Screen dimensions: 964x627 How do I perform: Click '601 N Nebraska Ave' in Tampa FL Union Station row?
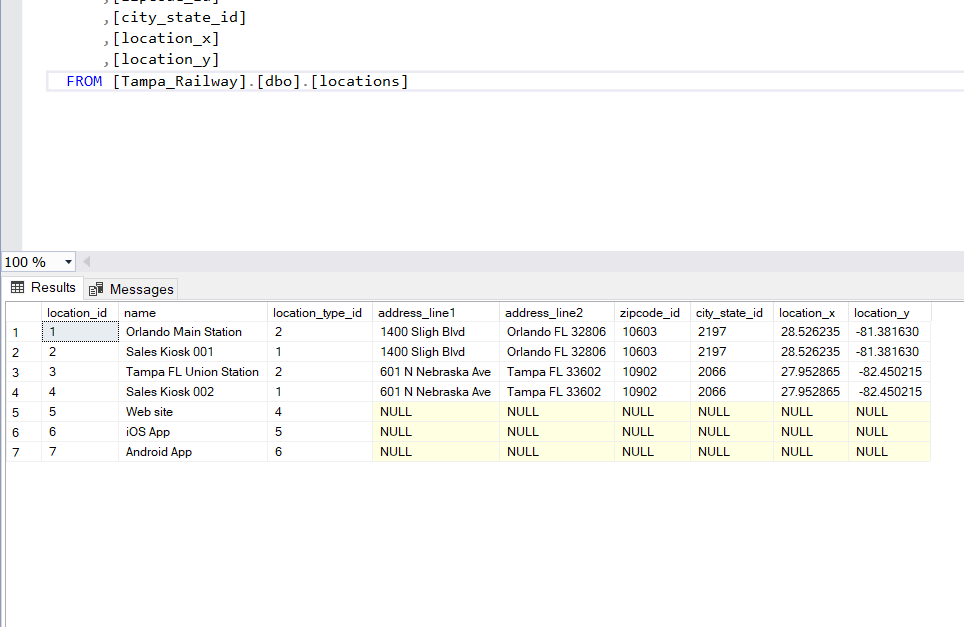click(x=436, y=372)
